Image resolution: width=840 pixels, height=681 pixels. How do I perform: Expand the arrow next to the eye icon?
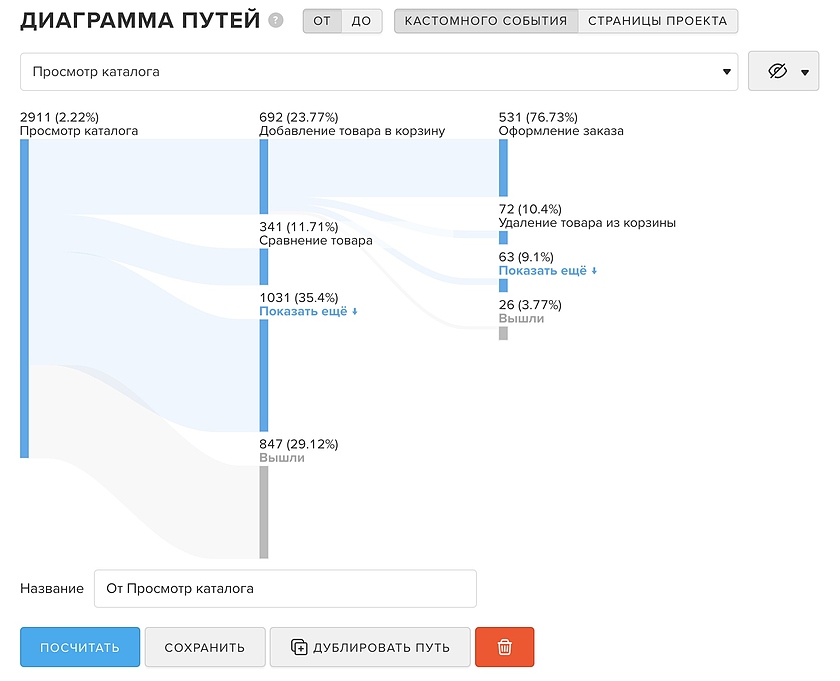(805, 72)
